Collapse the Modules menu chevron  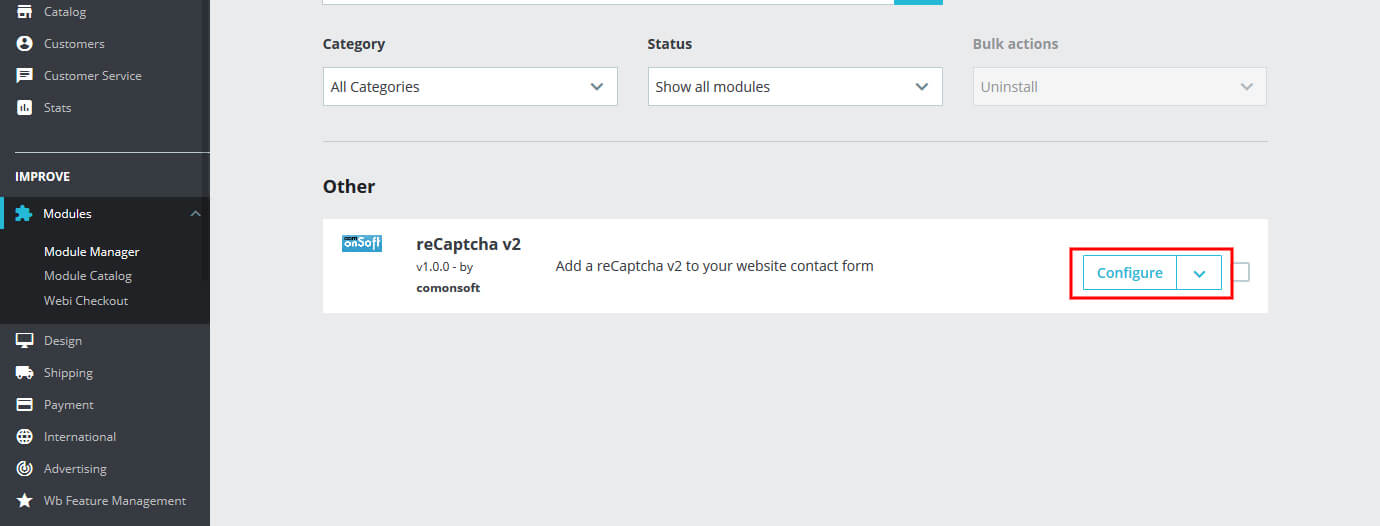point(195,214)
